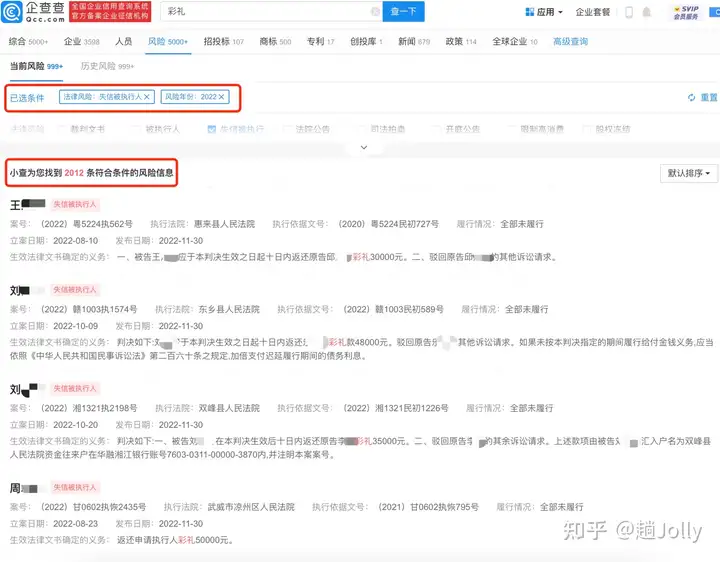The height and width of the screenshot is (562, 720).
Task: Click 双峰县人民法院 court name
Action: tap(229, 408)
